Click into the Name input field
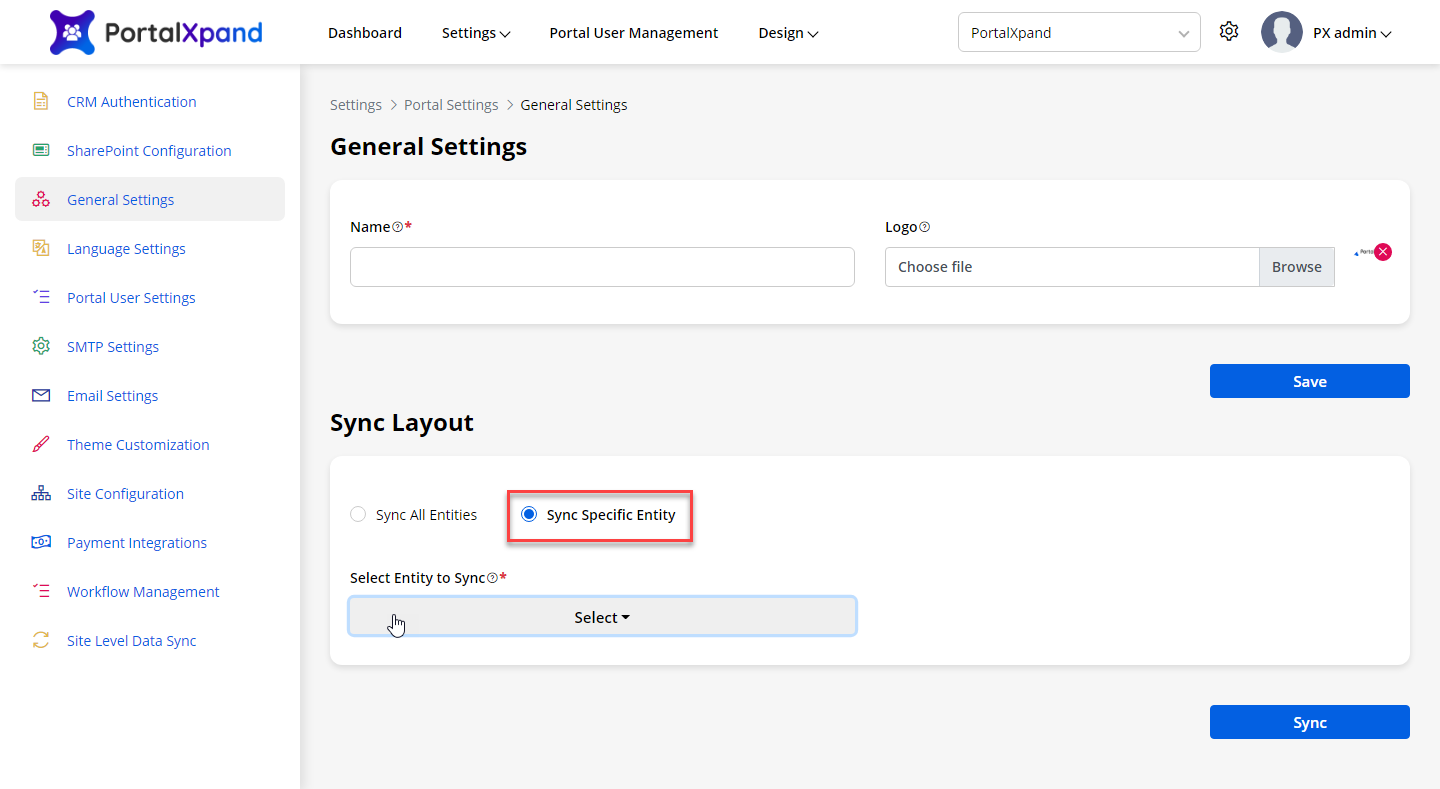Viewport: 1440px width, 789px height. pyautogui.click(x=602, y=267)
